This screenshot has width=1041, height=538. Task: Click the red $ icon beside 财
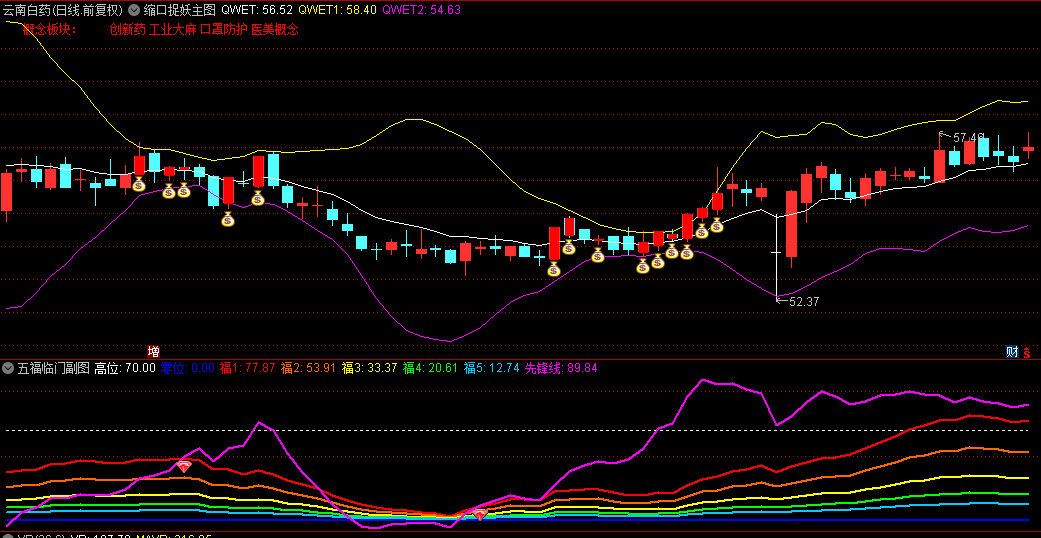[1027, 351]
